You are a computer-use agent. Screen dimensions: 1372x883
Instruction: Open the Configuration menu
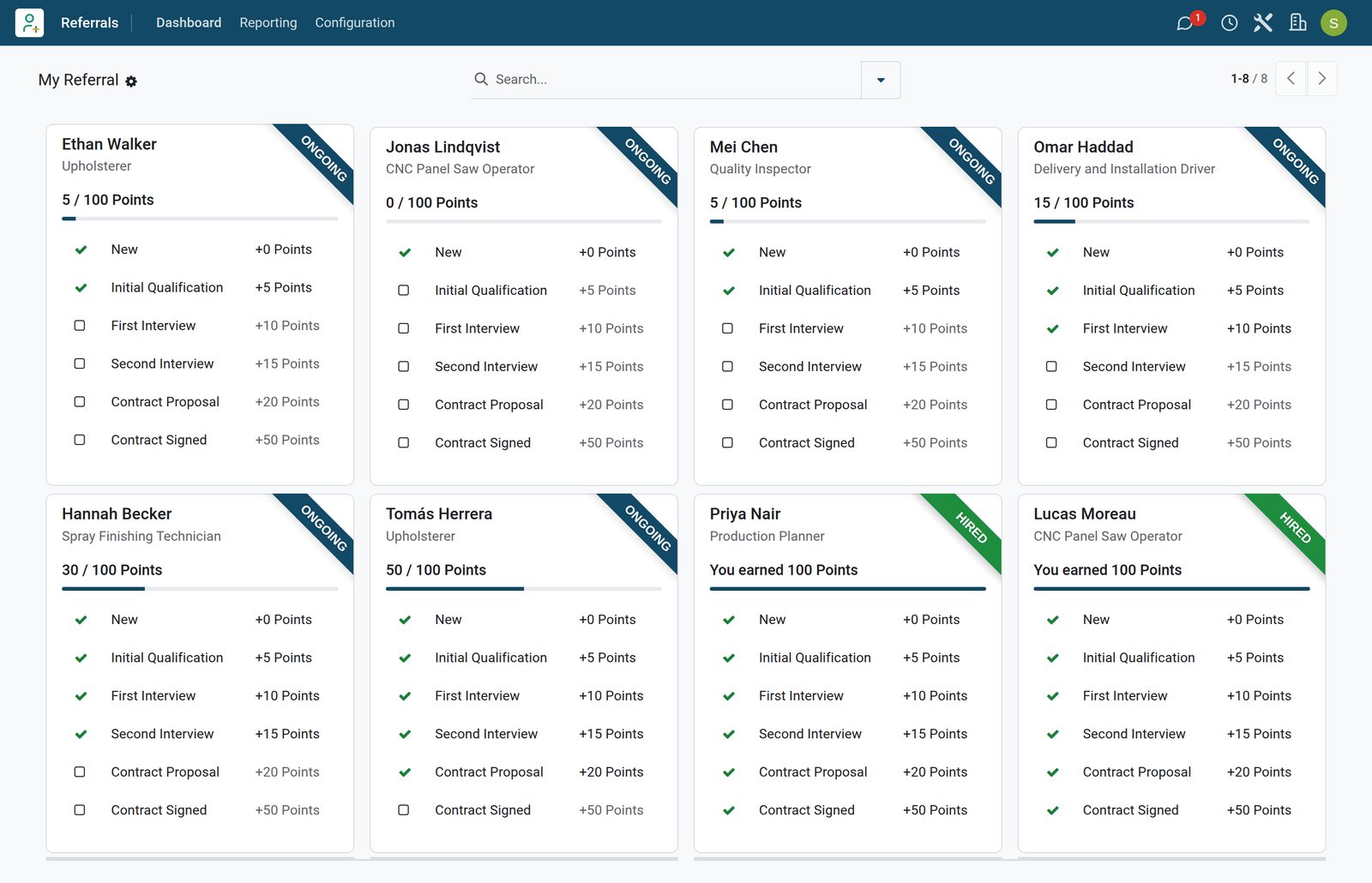[355, 22]
